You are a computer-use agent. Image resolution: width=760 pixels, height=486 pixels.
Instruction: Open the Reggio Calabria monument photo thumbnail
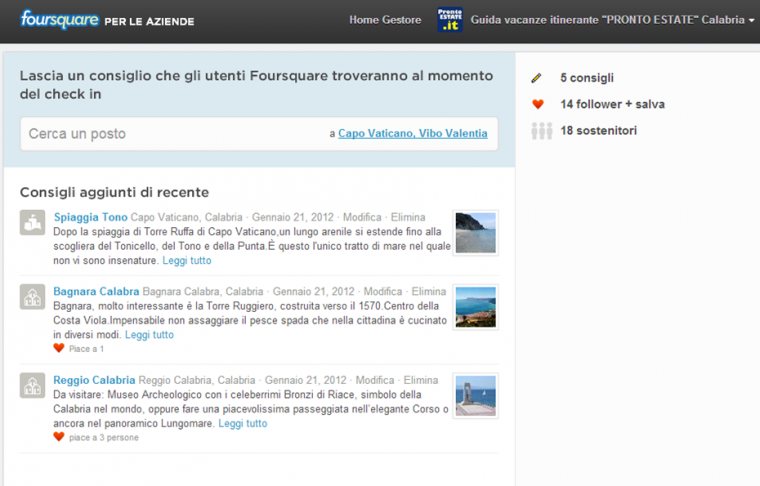pyautogui.click(x=475, y=395)
